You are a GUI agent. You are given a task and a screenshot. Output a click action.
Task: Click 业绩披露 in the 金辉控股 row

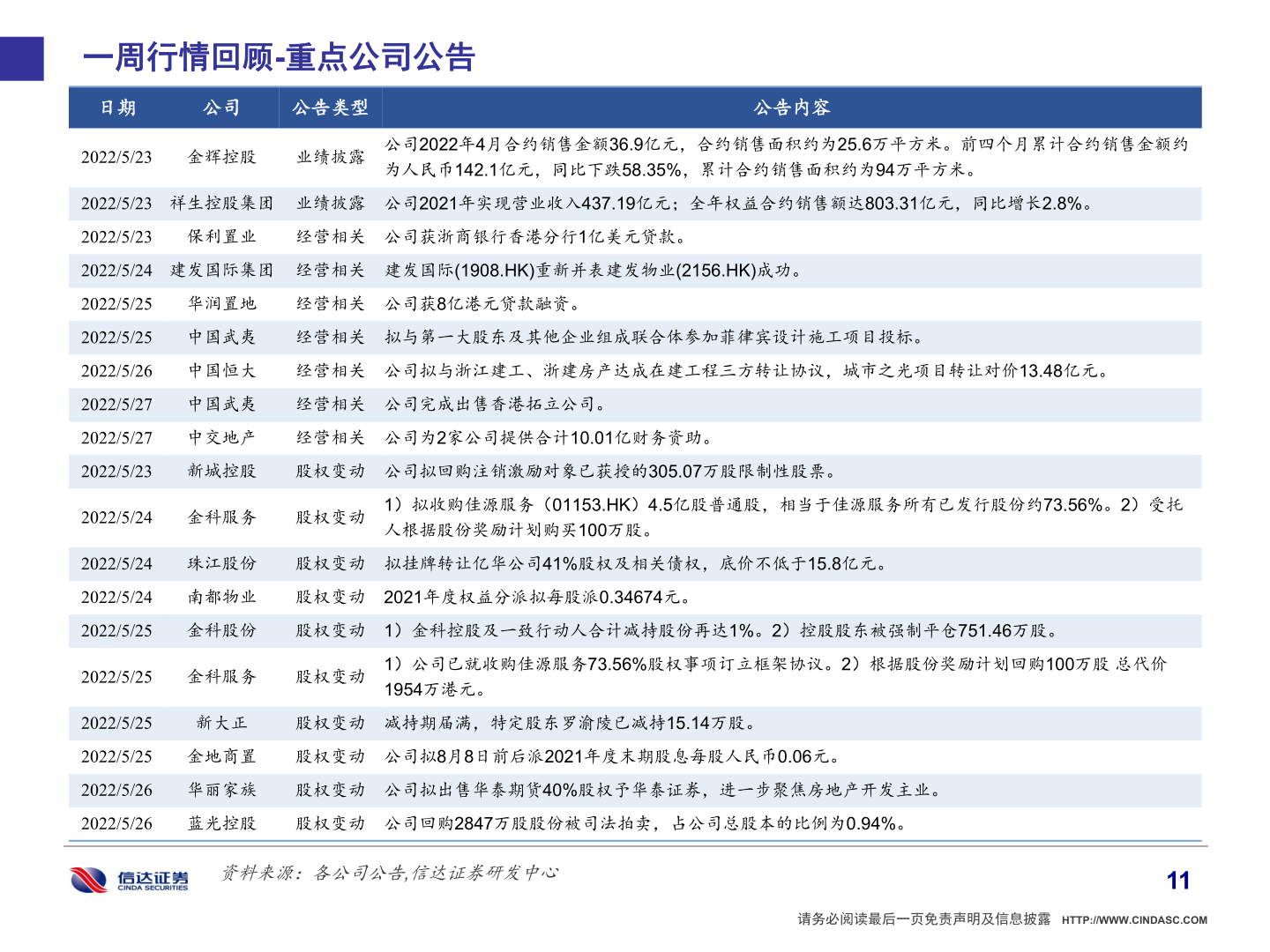[x=330, y=157]
